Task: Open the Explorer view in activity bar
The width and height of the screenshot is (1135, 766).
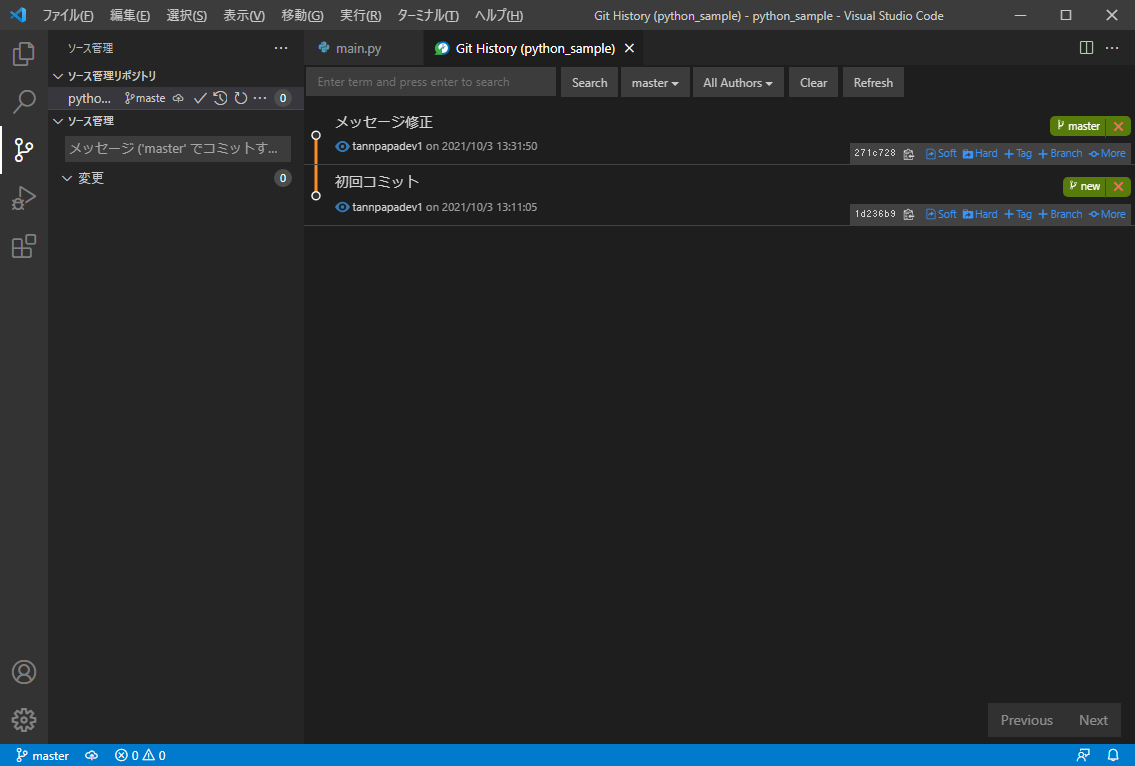Action: [24, 53]
